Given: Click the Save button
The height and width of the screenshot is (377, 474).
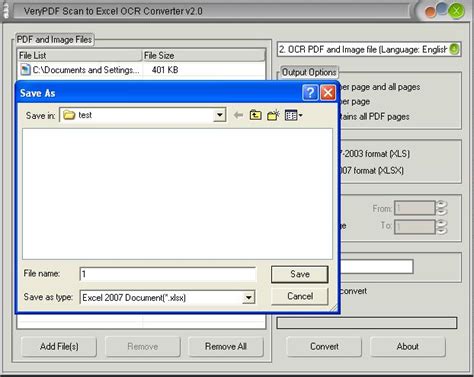Looking at the screenshot, I should (x=300, y=274).
